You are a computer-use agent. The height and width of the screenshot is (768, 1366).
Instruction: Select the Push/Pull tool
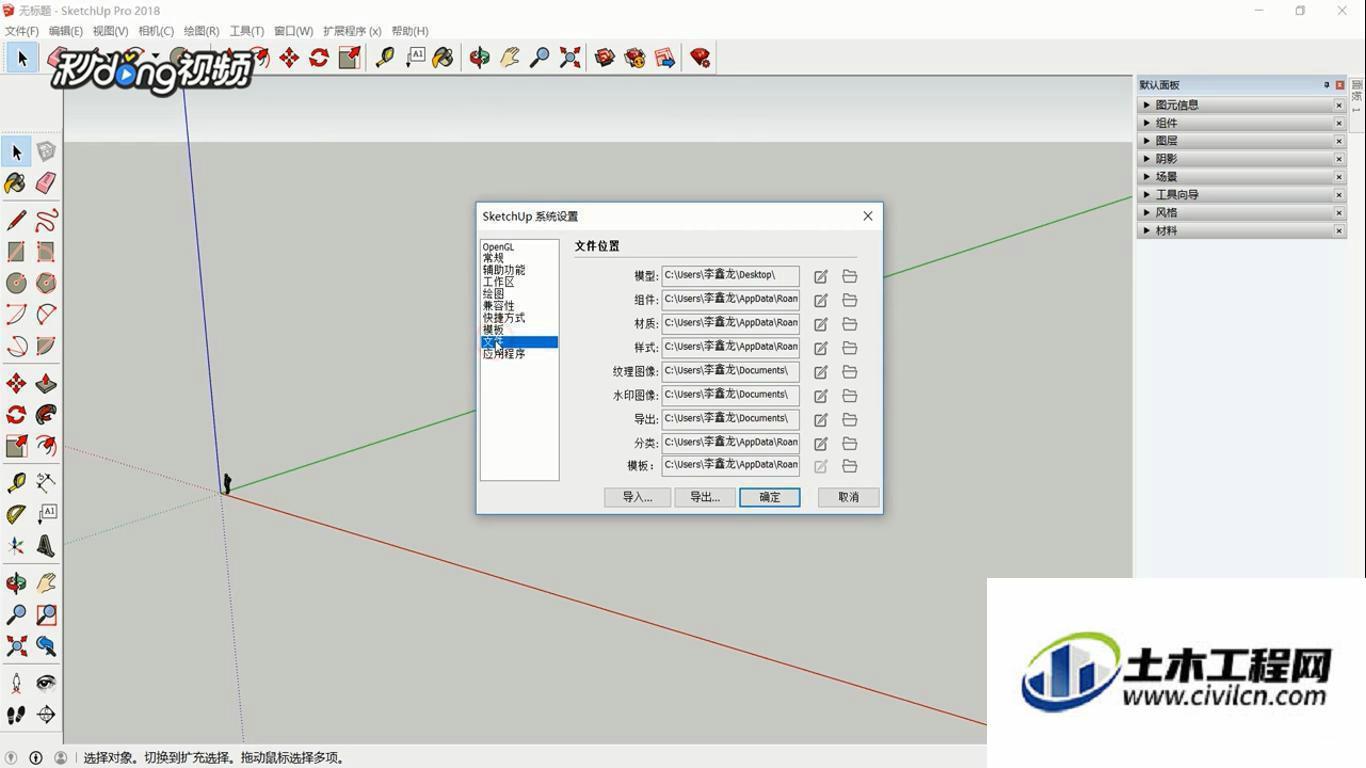click(x=46, y=384)
